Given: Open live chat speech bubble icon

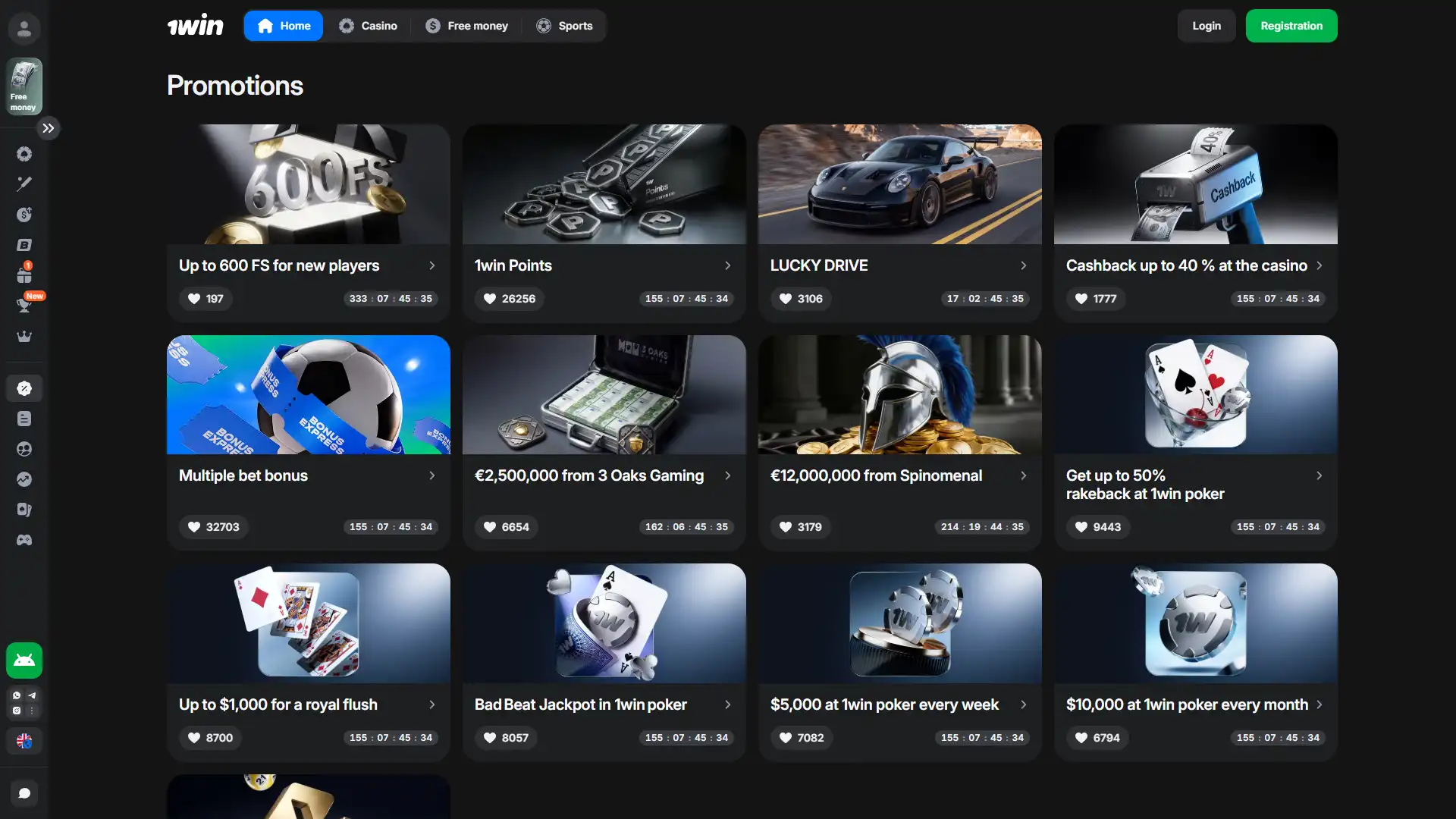Looking at the screenshot, I should click(x=24, y=793).
